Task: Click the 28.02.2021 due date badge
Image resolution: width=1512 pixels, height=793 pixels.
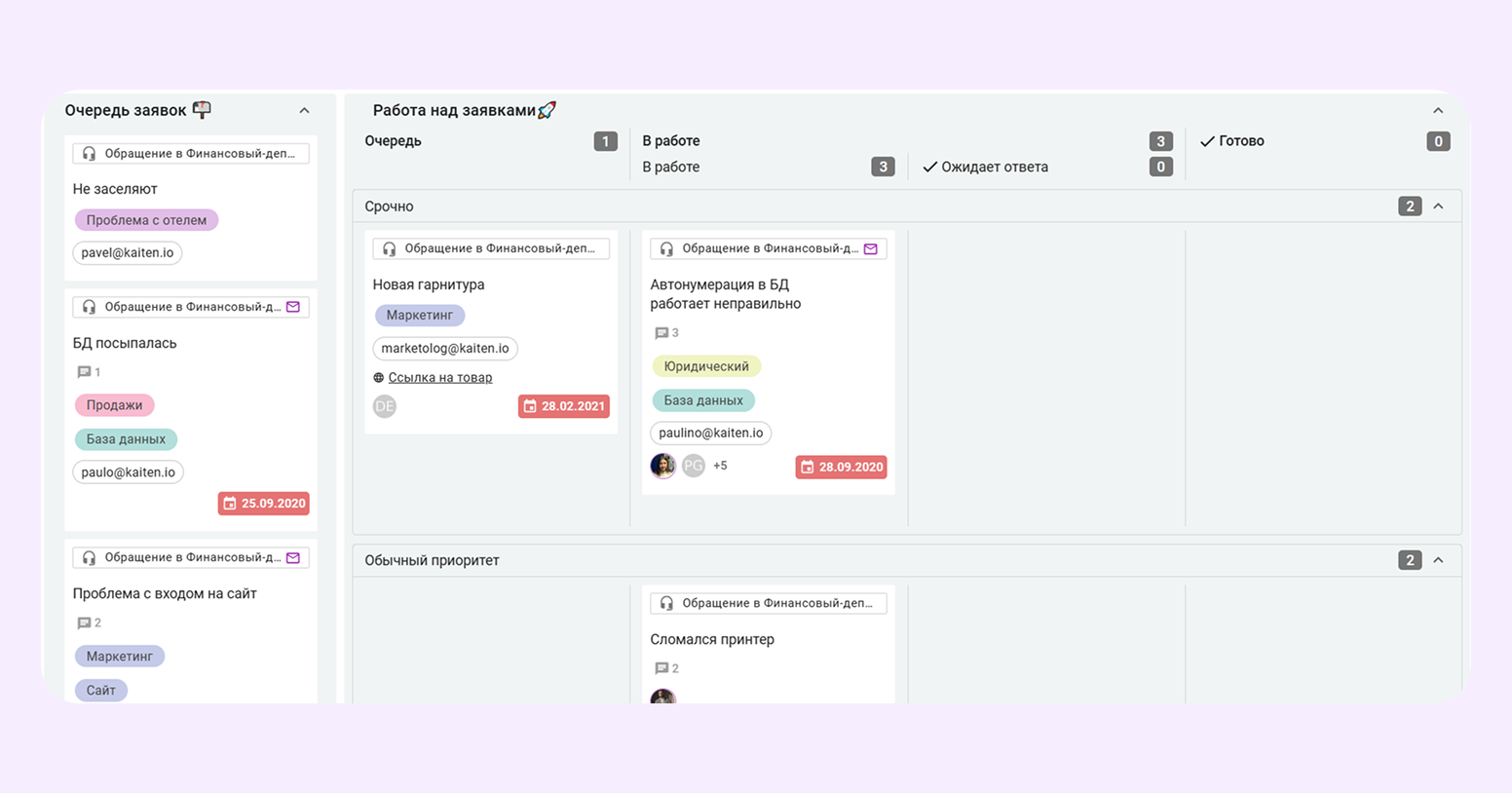Action: point(564,406)
